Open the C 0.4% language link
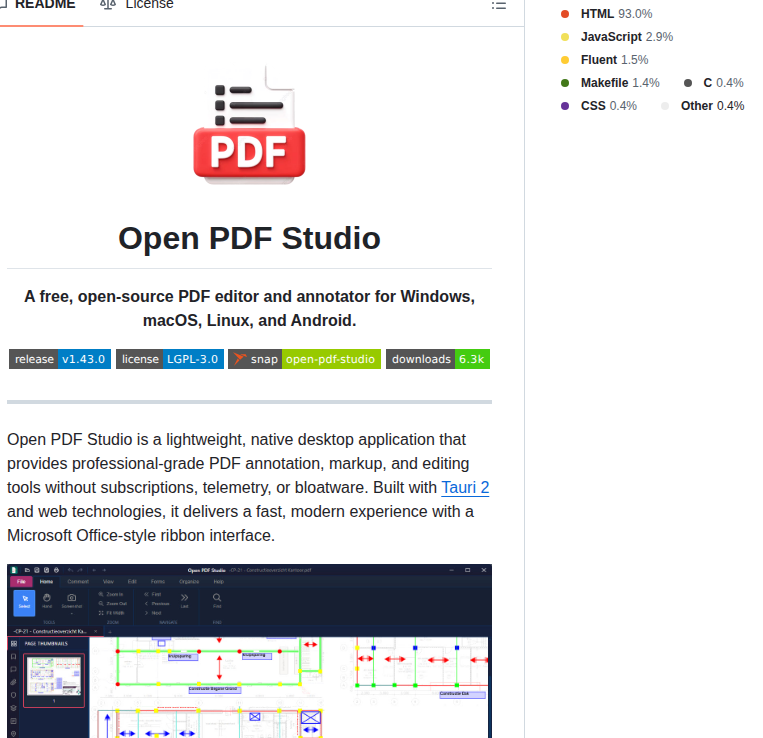Screen dimensions: 763x738 point(714,83)
